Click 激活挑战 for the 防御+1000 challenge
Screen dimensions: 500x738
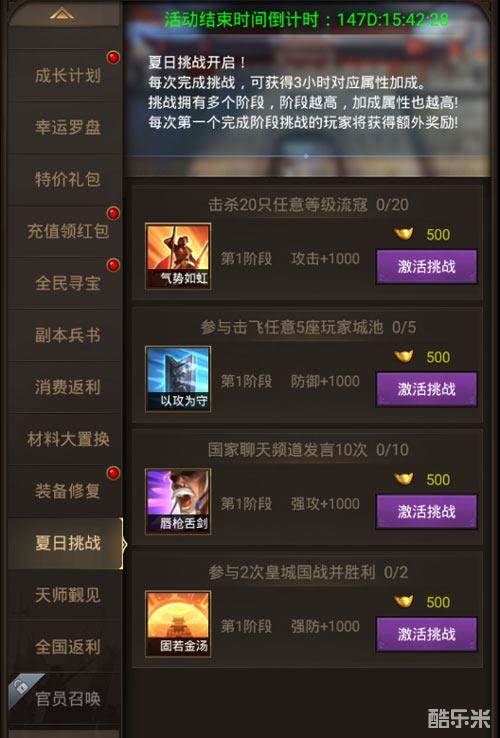(427, 389)
